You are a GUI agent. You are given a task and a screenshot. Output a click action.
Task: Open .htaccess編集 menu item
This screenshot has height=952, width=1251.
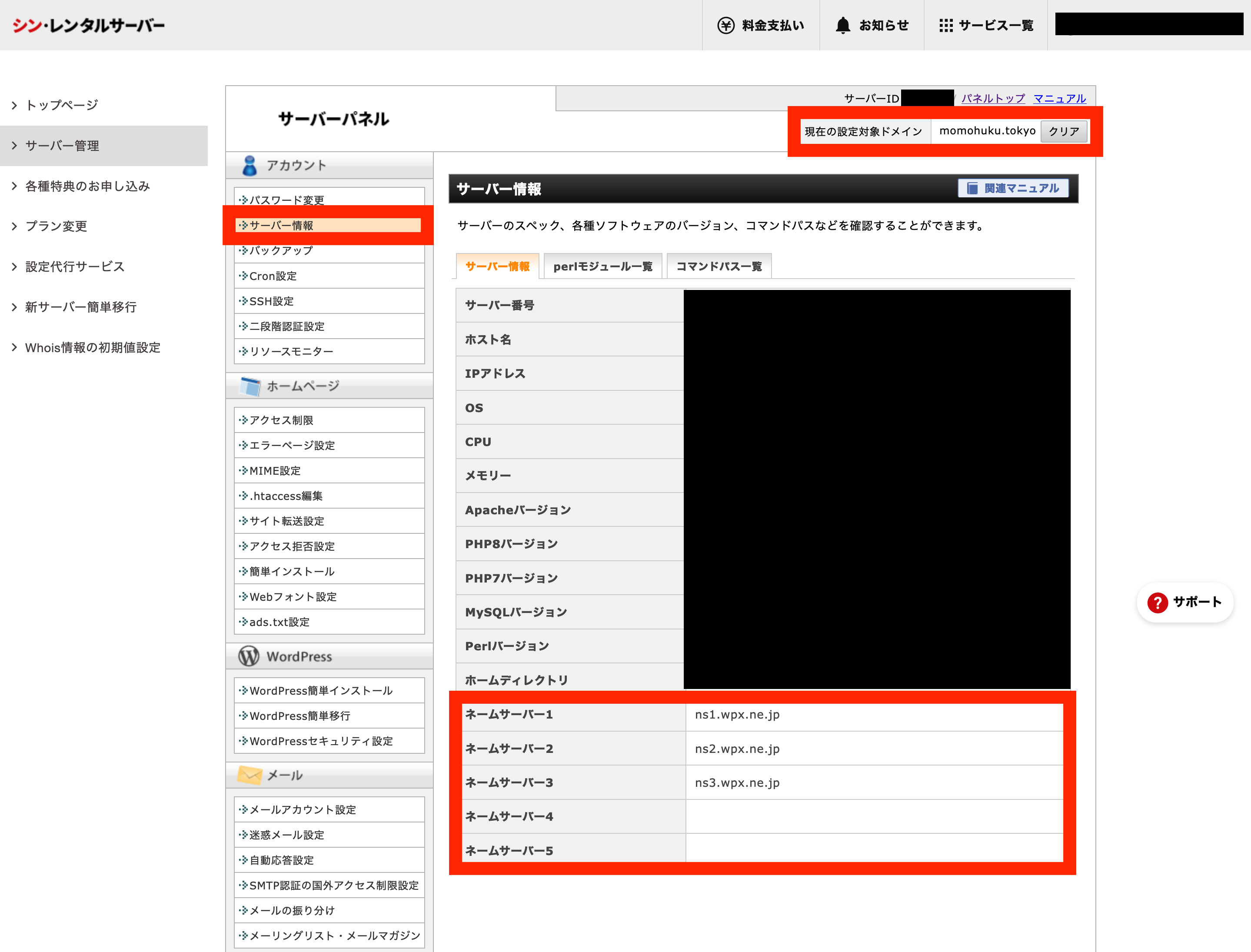click(329, 496)
